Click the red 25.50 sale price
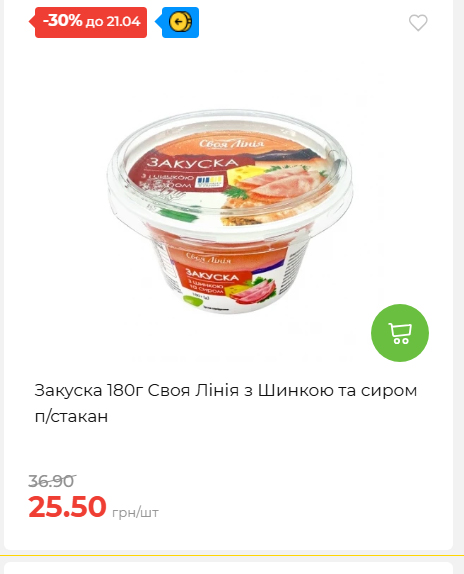464x574 pixels. tap(67, 506)
